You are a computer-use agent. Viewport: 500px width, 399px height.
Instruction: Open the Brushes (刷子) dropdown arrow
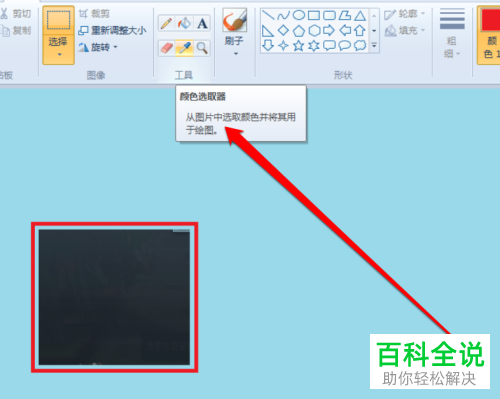tap(236, 54)
